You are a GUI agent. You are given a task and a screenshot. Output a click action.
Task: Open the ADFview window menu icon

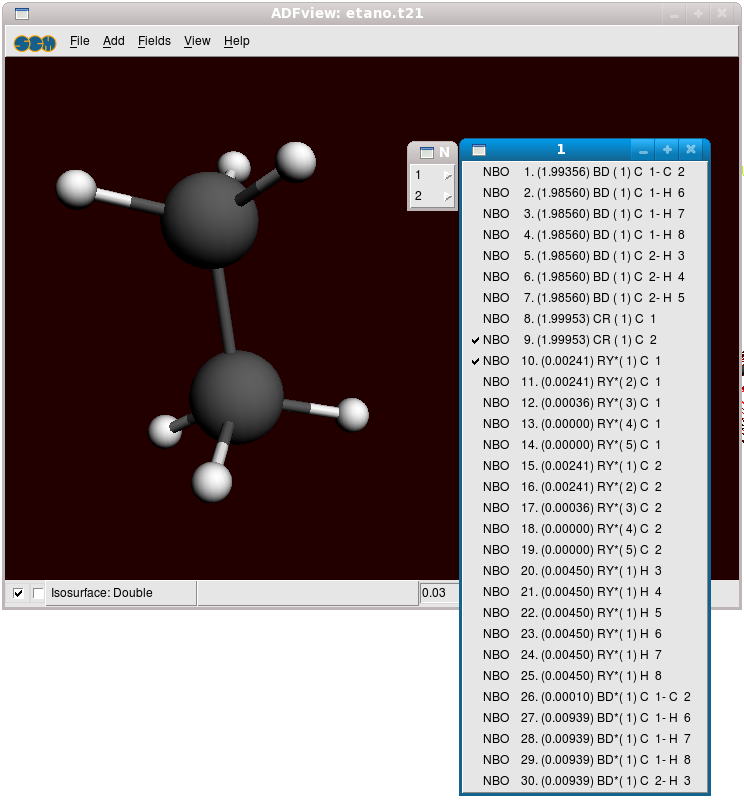click(x=21, y=14)
